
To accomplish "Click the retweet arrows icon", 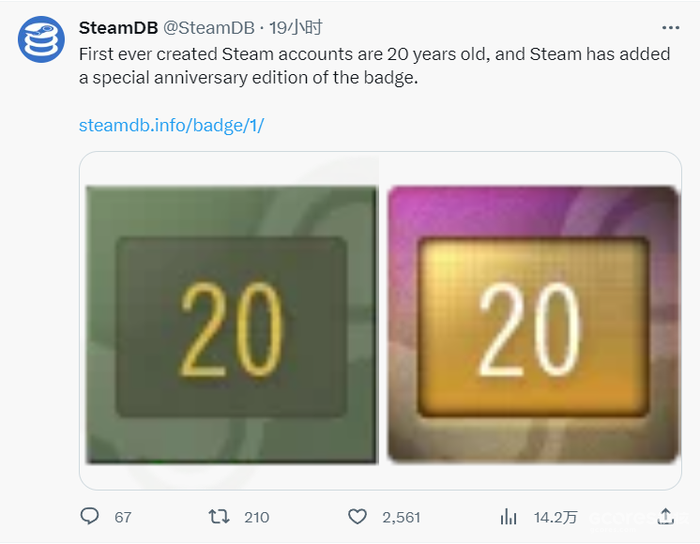I will coord(219,517).
